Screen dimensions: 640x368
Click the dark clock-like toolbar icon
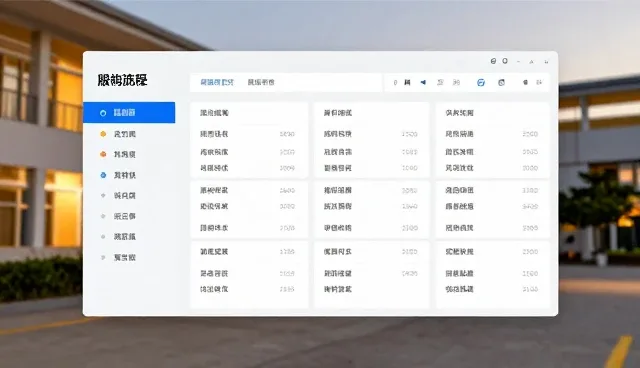(x=501, y=83)
